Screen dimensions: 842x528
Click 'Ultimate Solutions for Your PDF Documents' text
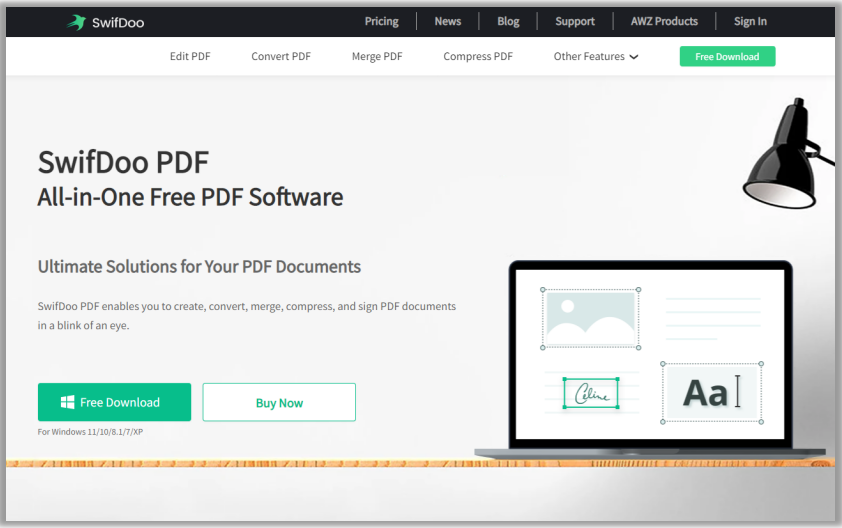pyautogui.click(x=199, y=266)
